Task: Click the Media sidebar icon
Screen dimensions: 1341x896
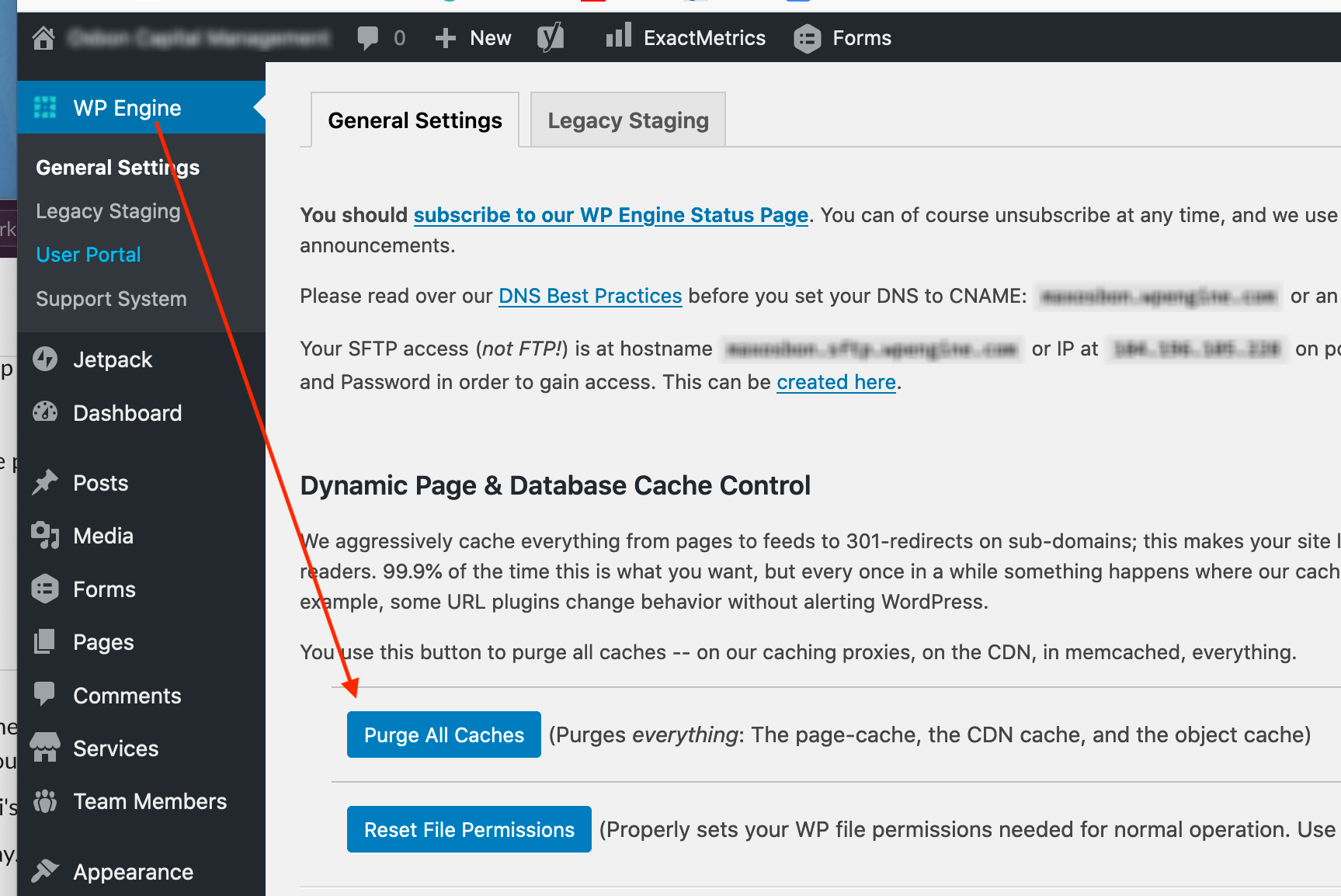Action: point(45,536)
